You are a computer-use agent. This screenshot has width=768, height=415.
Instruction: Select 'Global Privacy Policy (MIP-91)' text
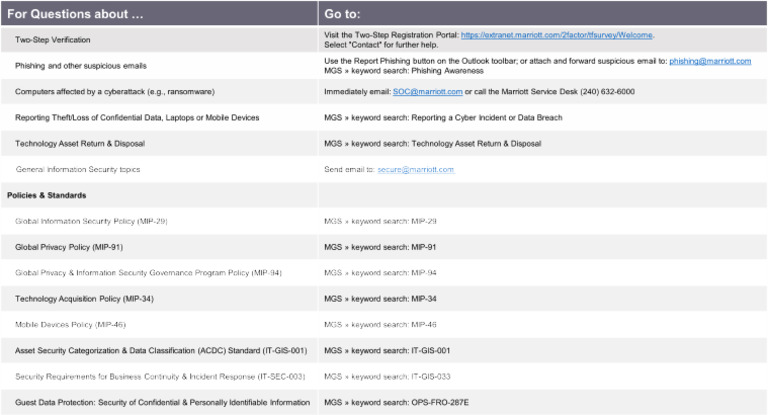pyautogui.click(x=69, y=247)
